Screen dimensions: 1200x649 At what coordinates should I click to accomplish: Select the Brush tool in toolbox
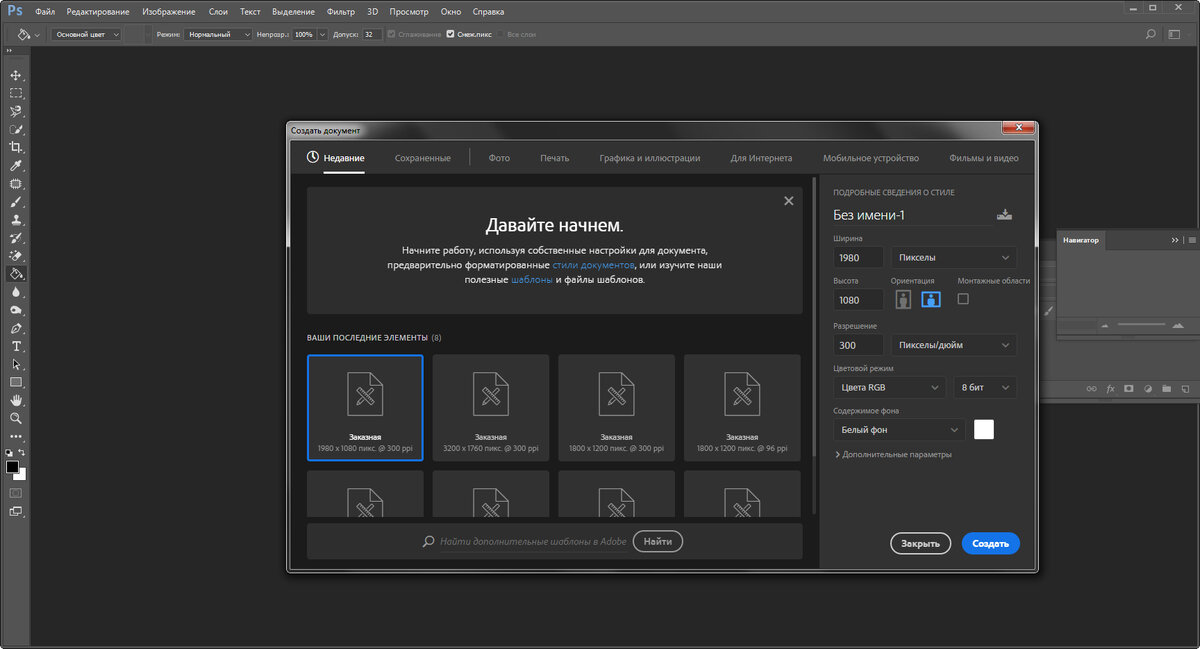pos(16,202)
